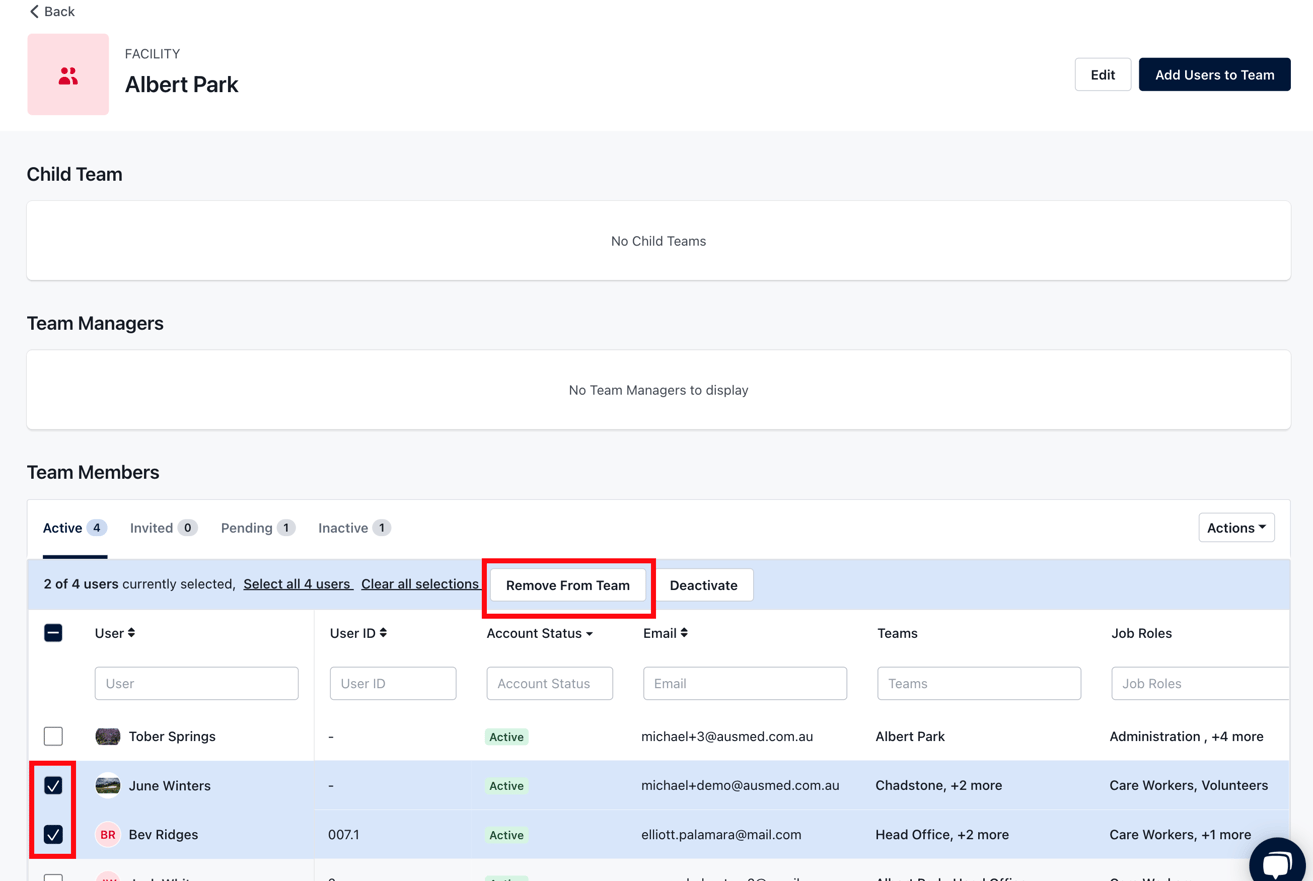Click email michael+3@ausmed.com.au
1313x881 pixels.
click(x=727, y=737)
